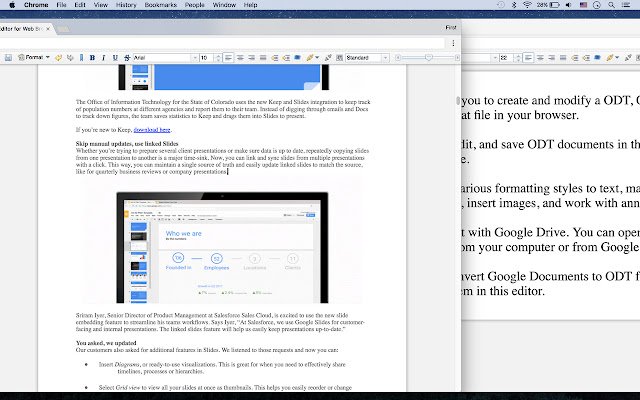640x400 pixels.
Task: Toggle Italic formatting in the front editor
Action: (x=104, y=58)
